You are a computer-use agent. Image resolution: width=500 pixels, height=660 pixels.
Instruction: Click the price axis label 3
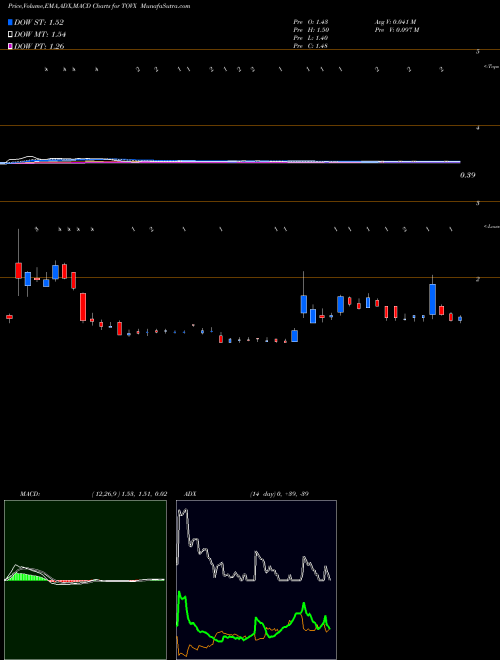(478, 204)
